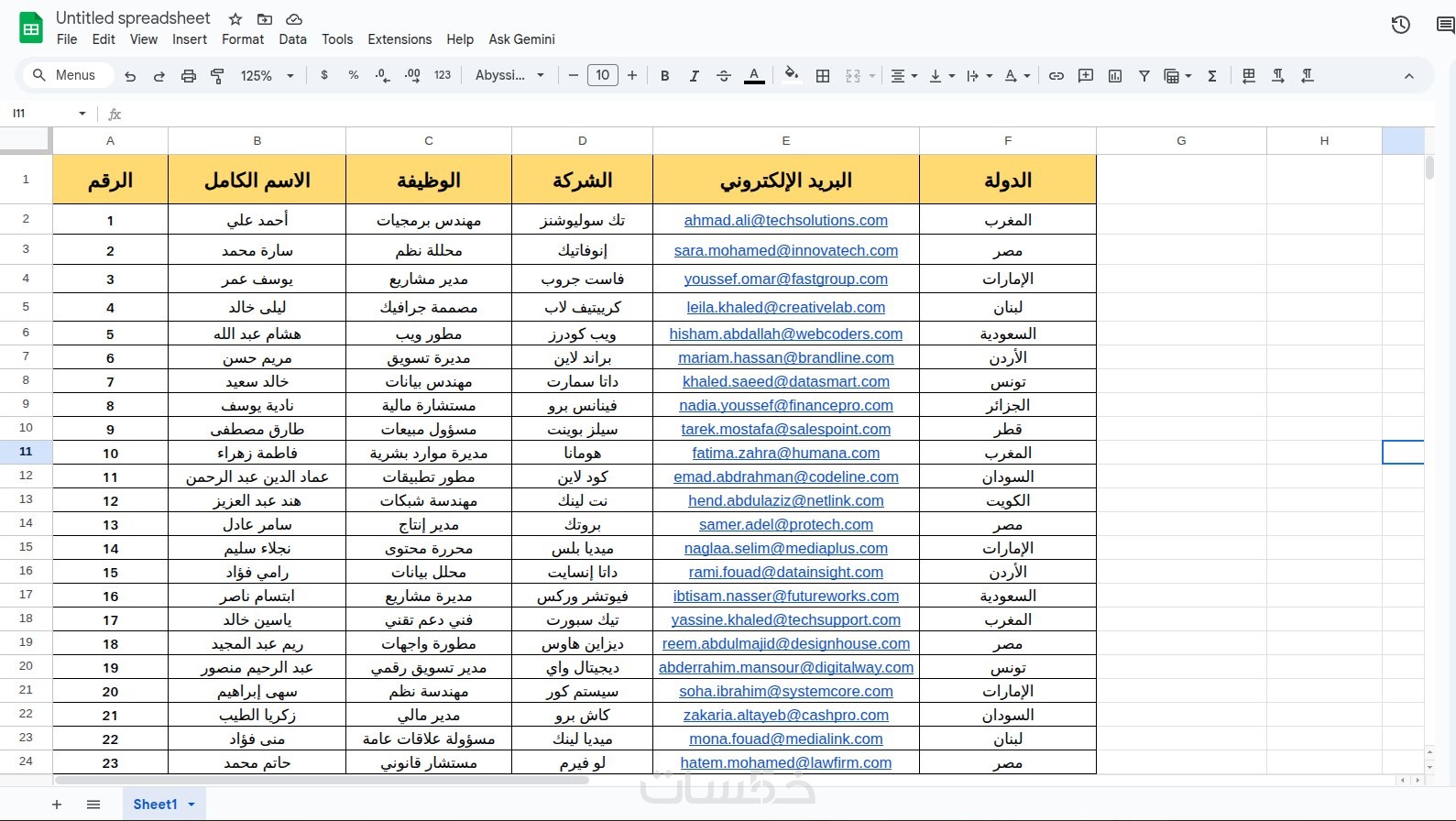The width and height of the screenshot is (1456, 821).
Task: Select the column G header
Action: pos(1181,140)
